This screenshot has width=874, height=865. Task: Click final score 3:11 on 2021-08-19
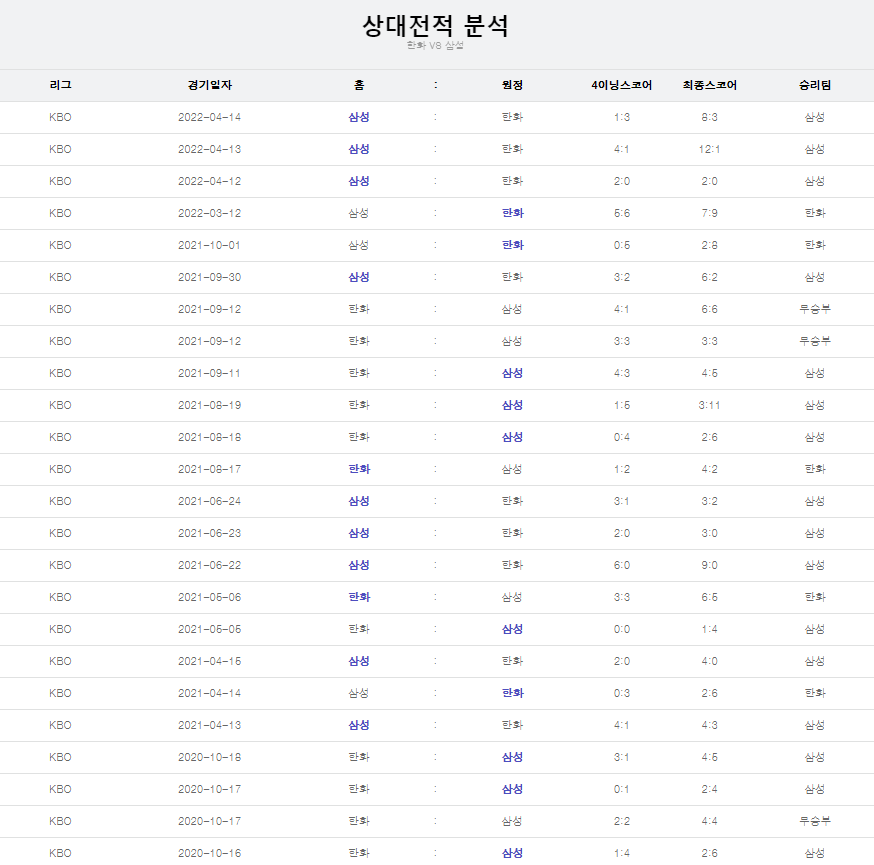tap(710, 405)
